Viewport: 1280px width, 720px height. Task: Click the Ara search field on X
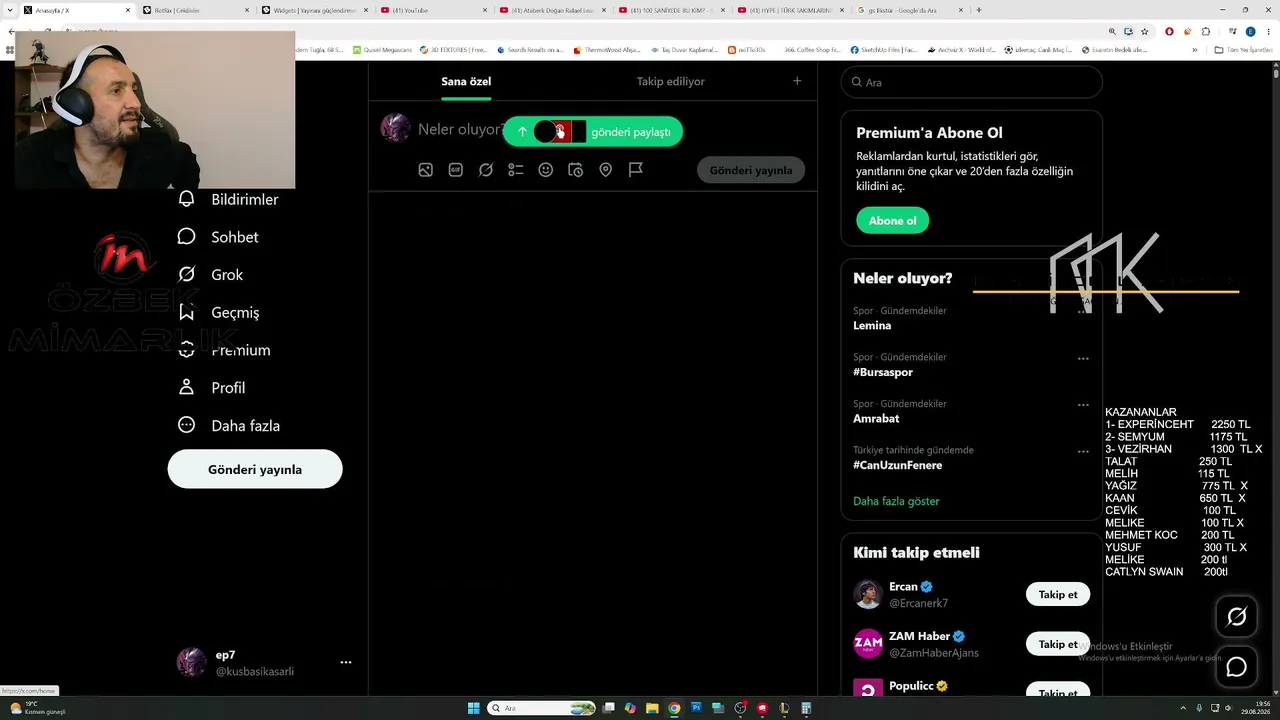coord(972,82)
